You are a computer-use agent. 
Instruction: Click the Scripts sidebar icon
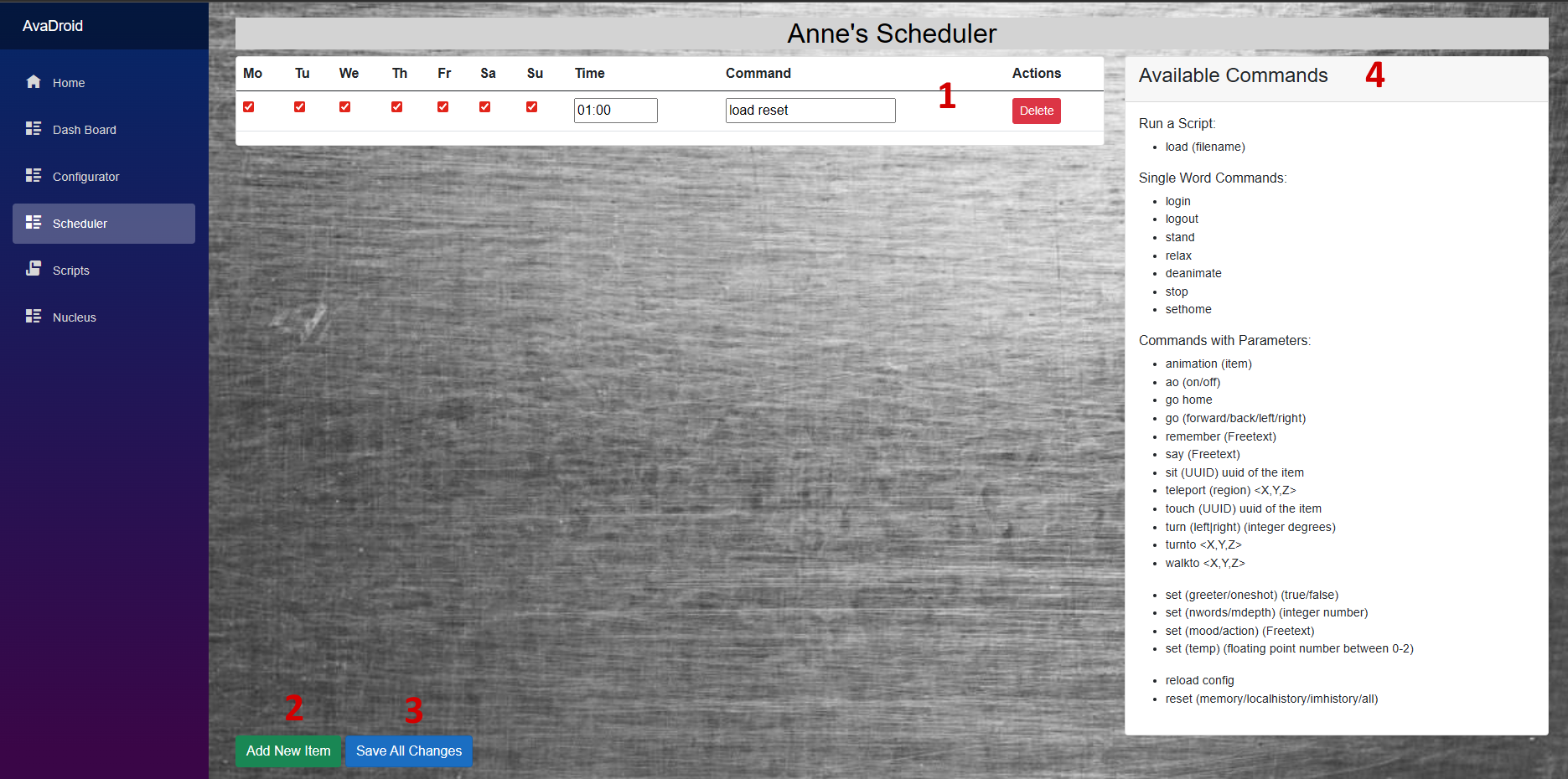coord(34,269)
